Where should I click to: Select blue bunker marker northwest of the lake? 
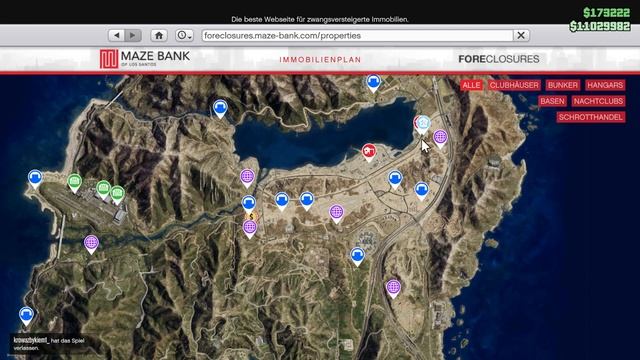(x=220, y=108)
